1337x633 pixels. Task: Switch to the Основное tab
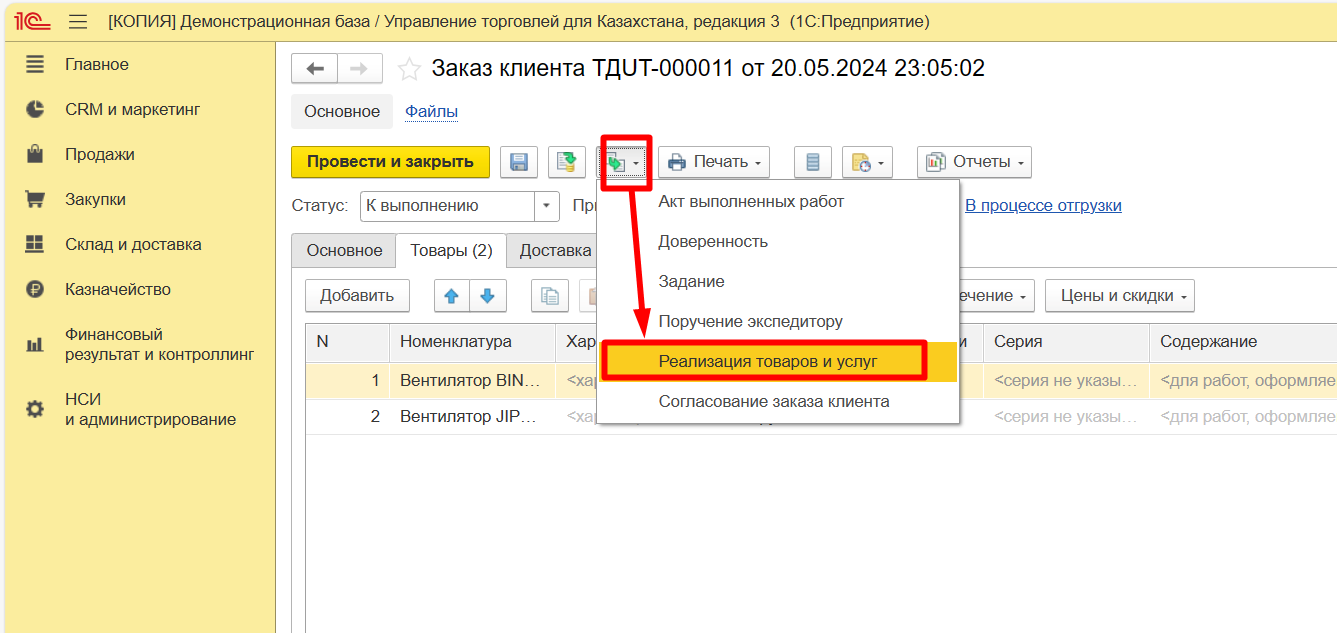344,251
